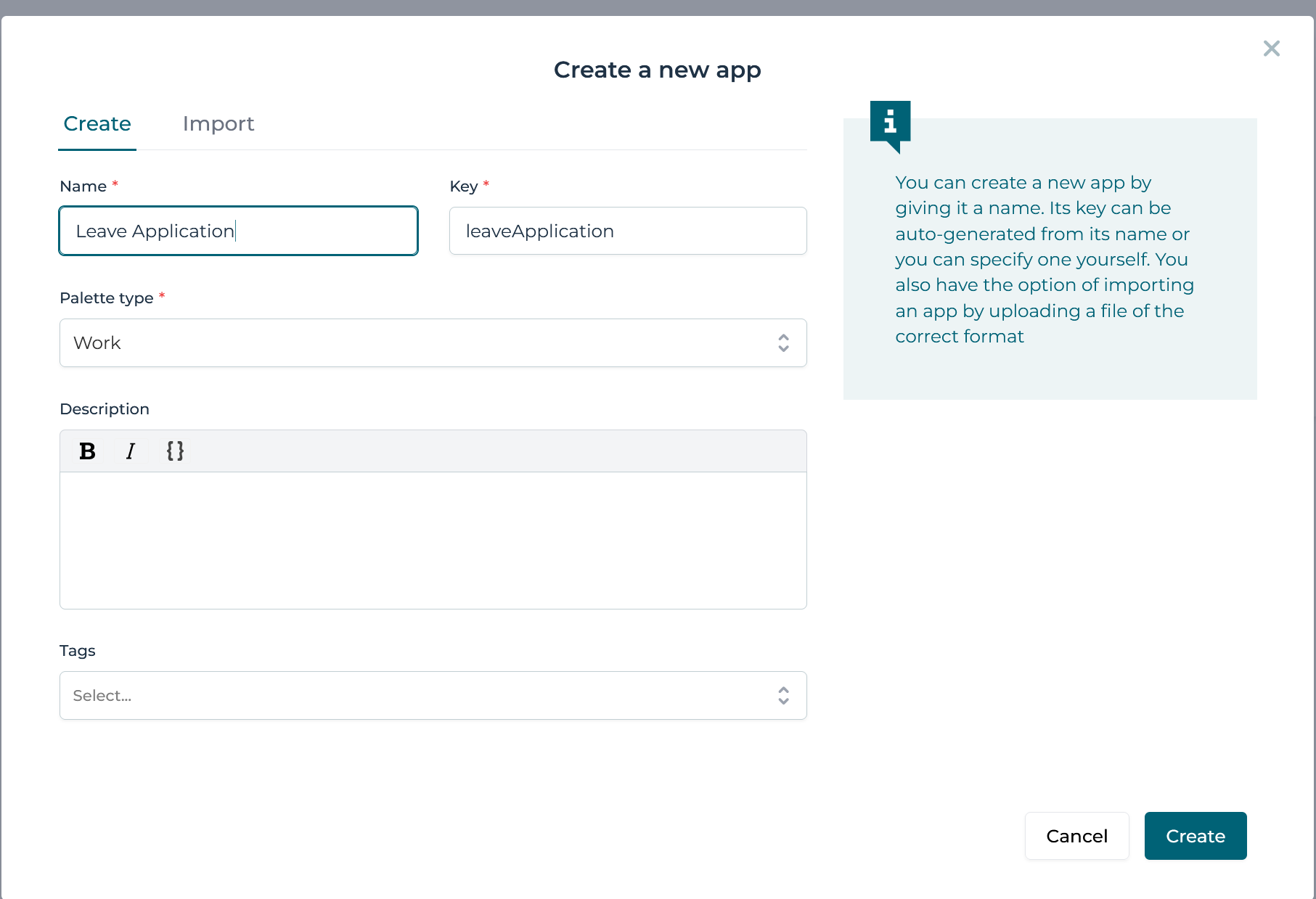The height and width of the screenshot is (899, 1316).
Task: Select the code braces formatting icon
Action: pos(175,451)
